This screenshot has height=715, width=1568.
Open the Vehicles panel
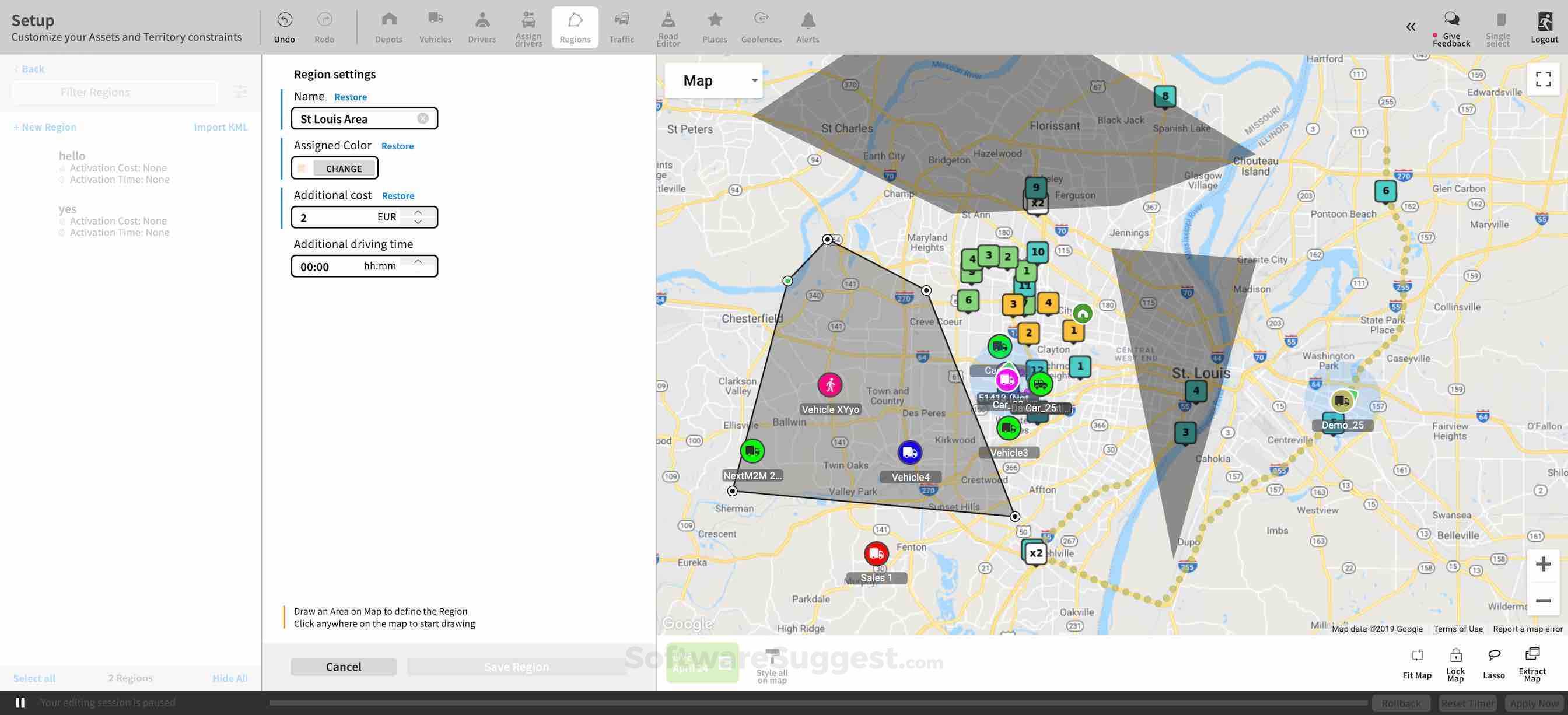click(x=435, y=27)
